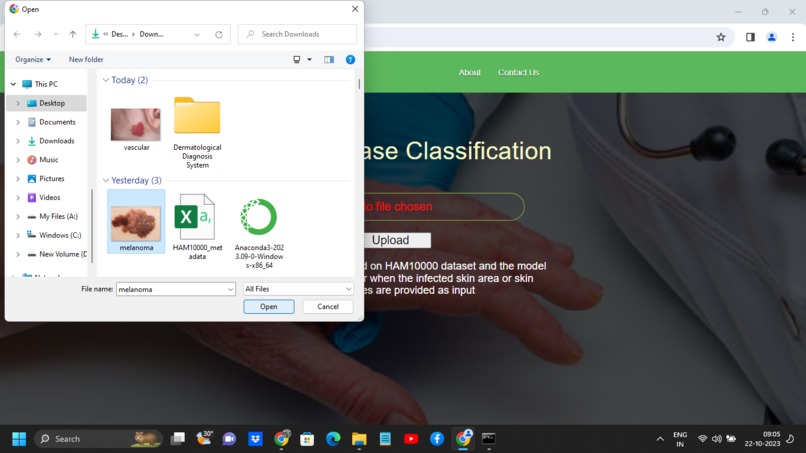Open Facebook from taskbar
This screenshot has width=806, height=453.
coord(437,439)
